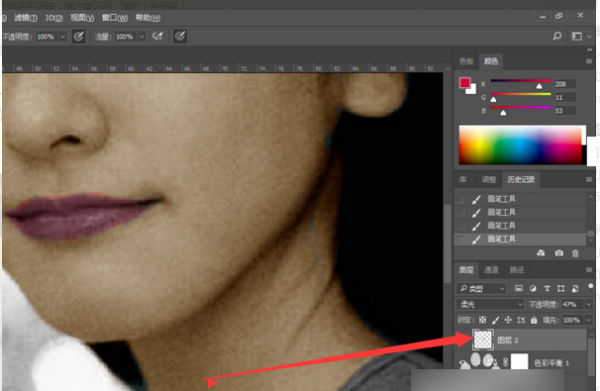Toggle history brush source box of first state
Viewport: 600px width, 391px height.
[x=461, y=199]
